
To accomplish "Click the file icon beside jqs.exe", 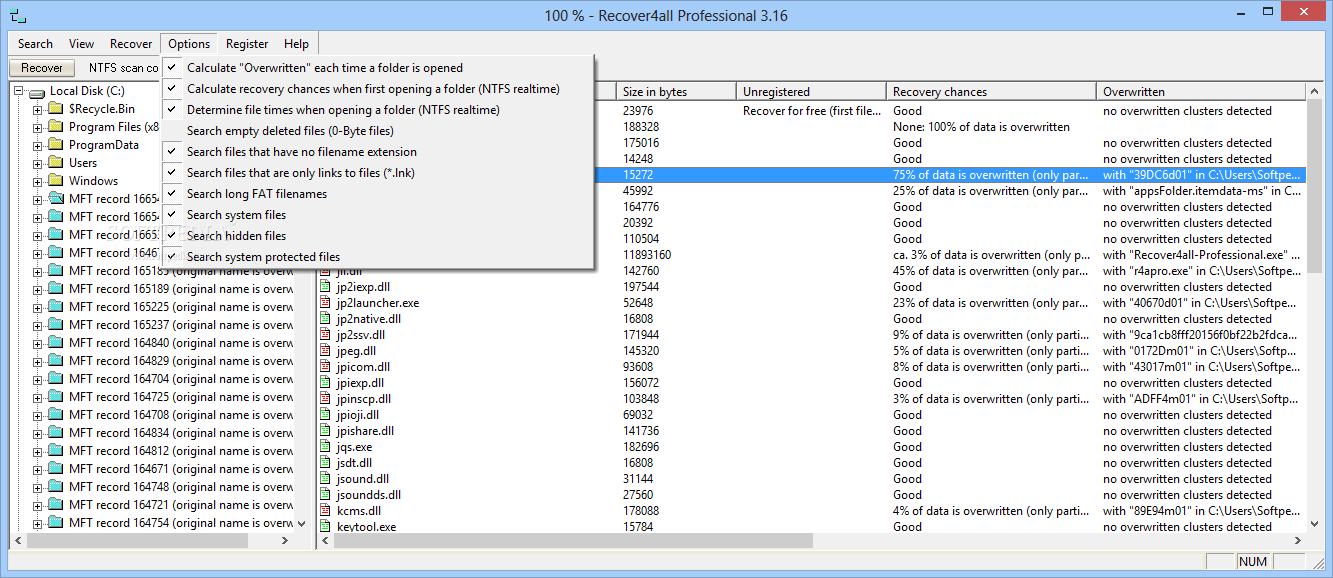I will pyautogui.click(x=326, y=447).
